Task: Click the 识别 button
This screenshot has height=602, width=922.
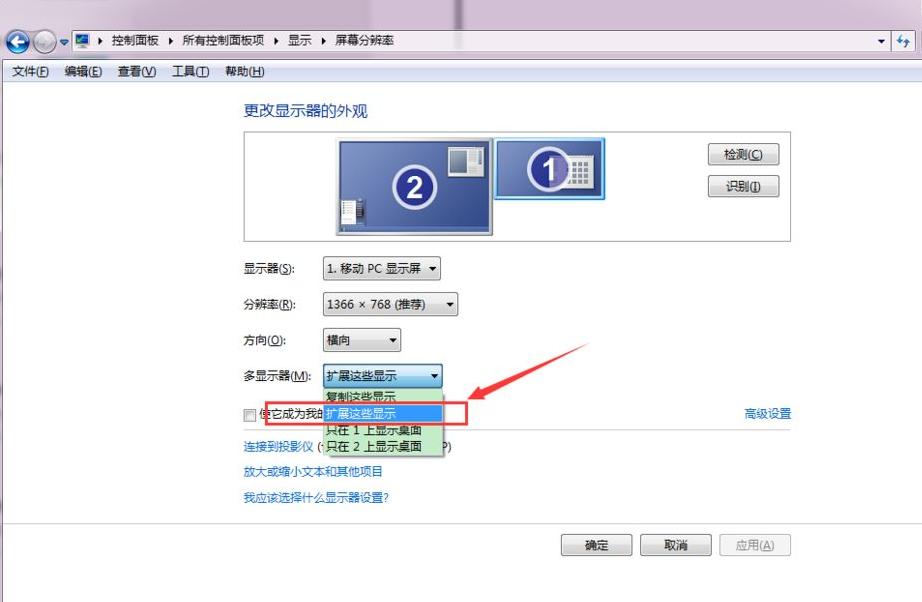Action: (x=743, y=183)
